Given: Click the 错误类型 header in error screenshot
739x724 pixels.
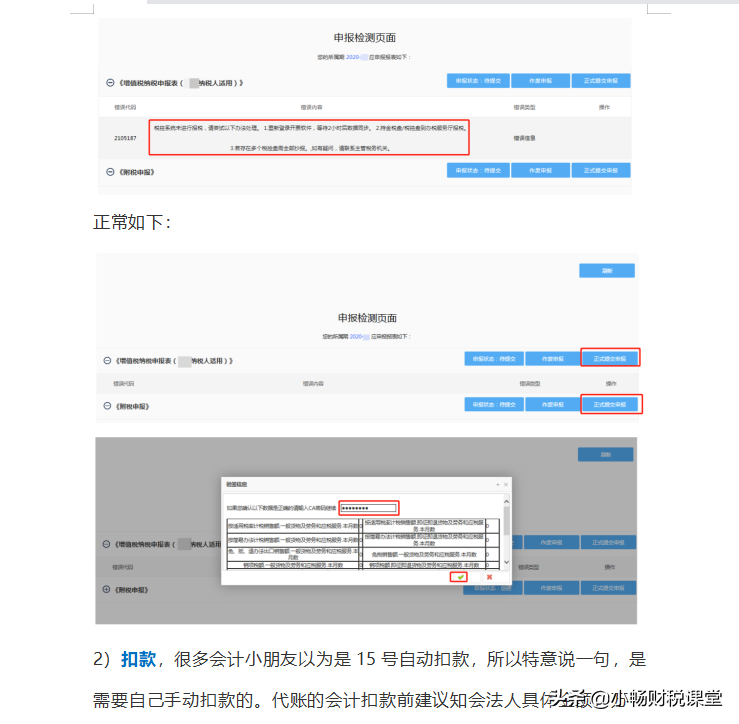Looking at the screenshot, I should coord(524,107).
